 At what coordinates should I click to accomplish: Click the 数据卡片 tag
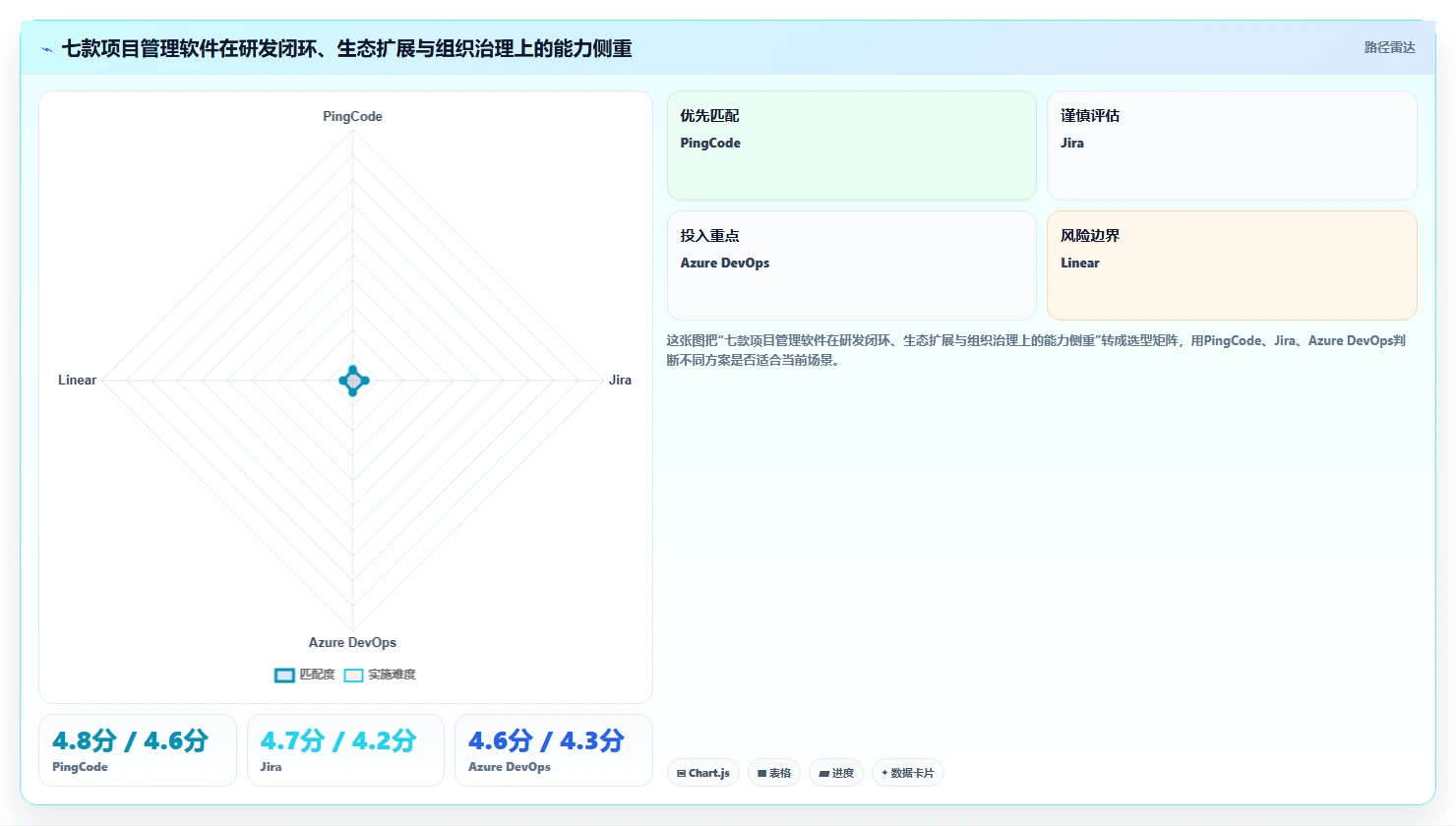(908, 773)
